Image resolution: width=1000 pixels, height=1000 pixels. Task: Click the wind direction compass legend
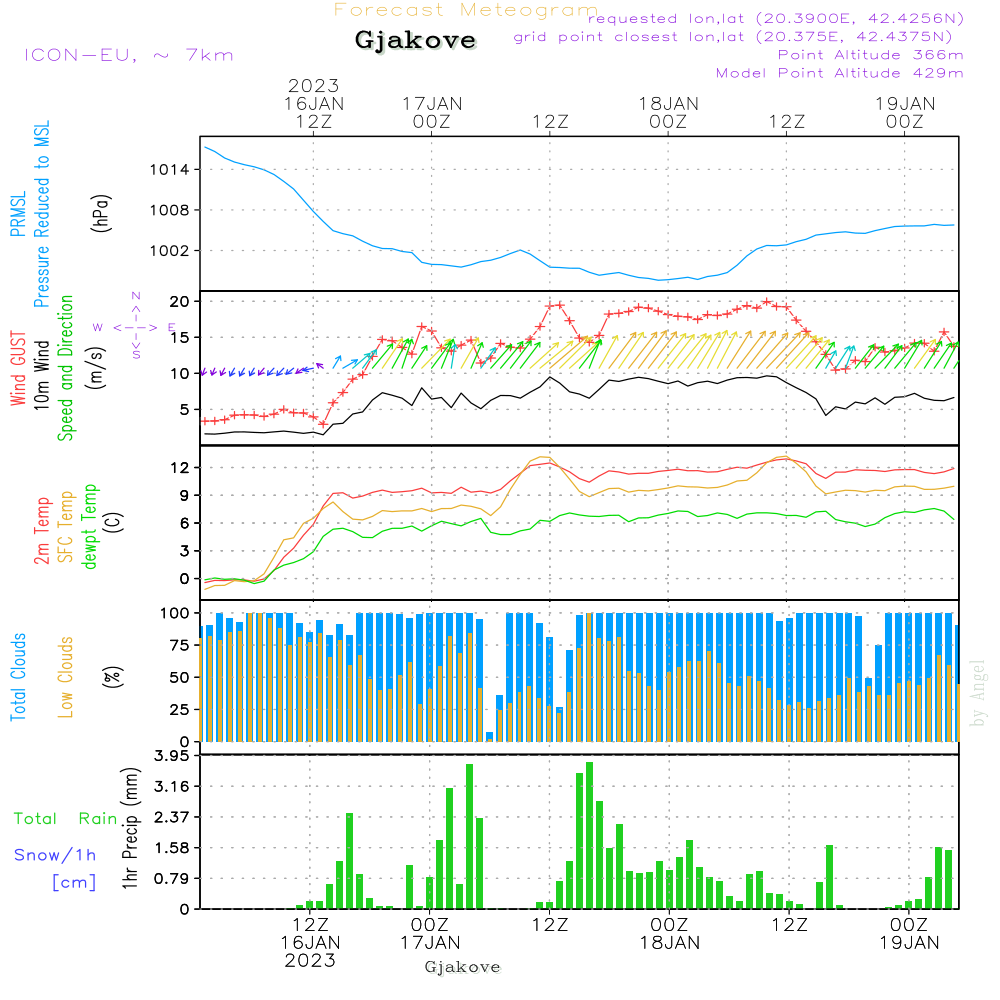[135, 326]
